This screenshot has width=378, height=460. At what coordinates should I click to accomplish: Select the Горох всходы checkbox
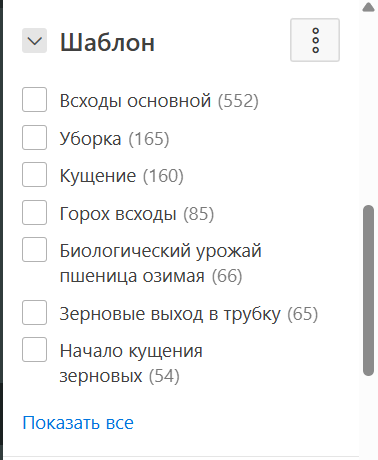pyautogui.click(x=34, y=212)
